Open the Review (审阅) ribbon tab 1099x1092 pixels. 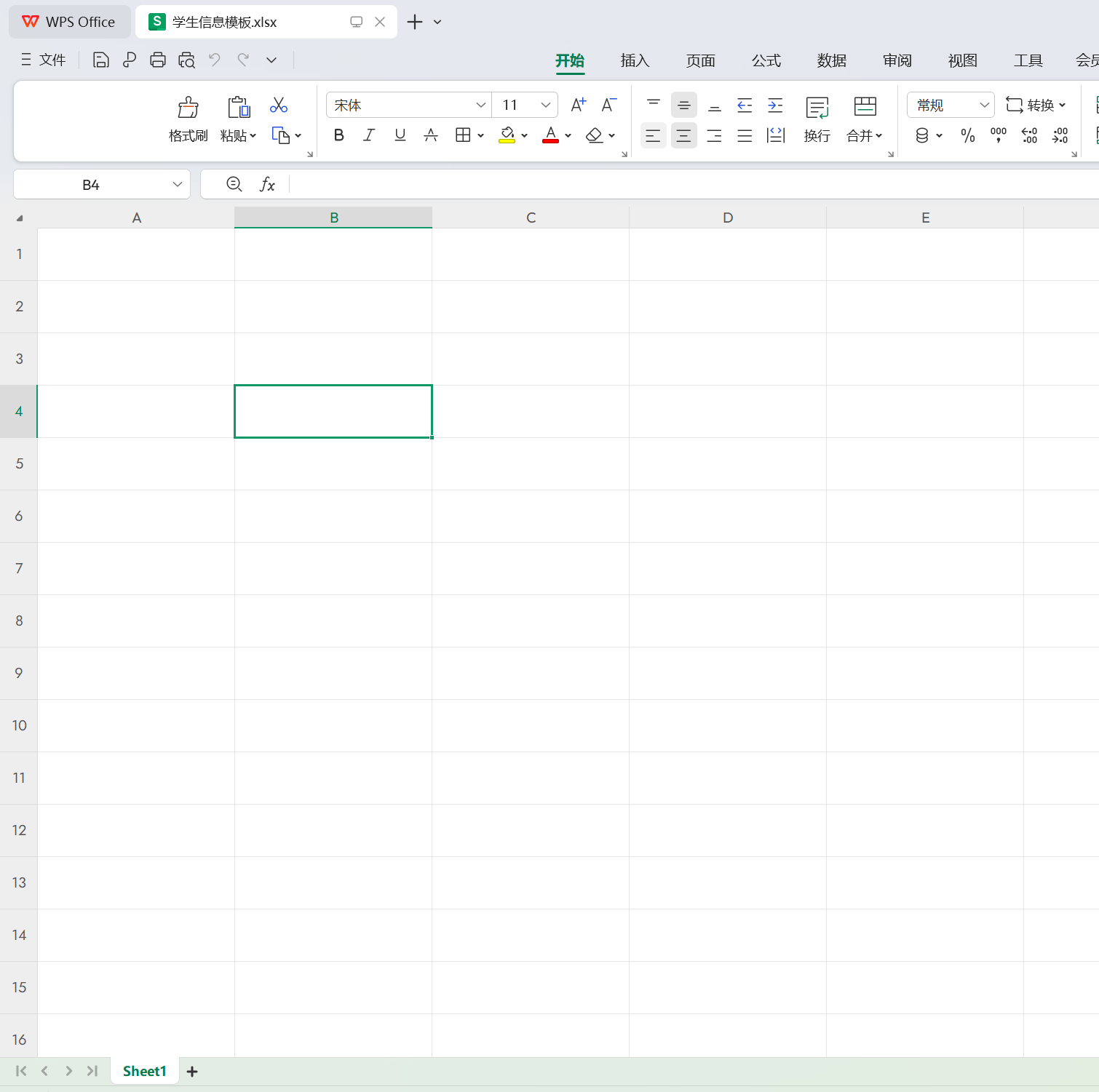click(897, 60)
